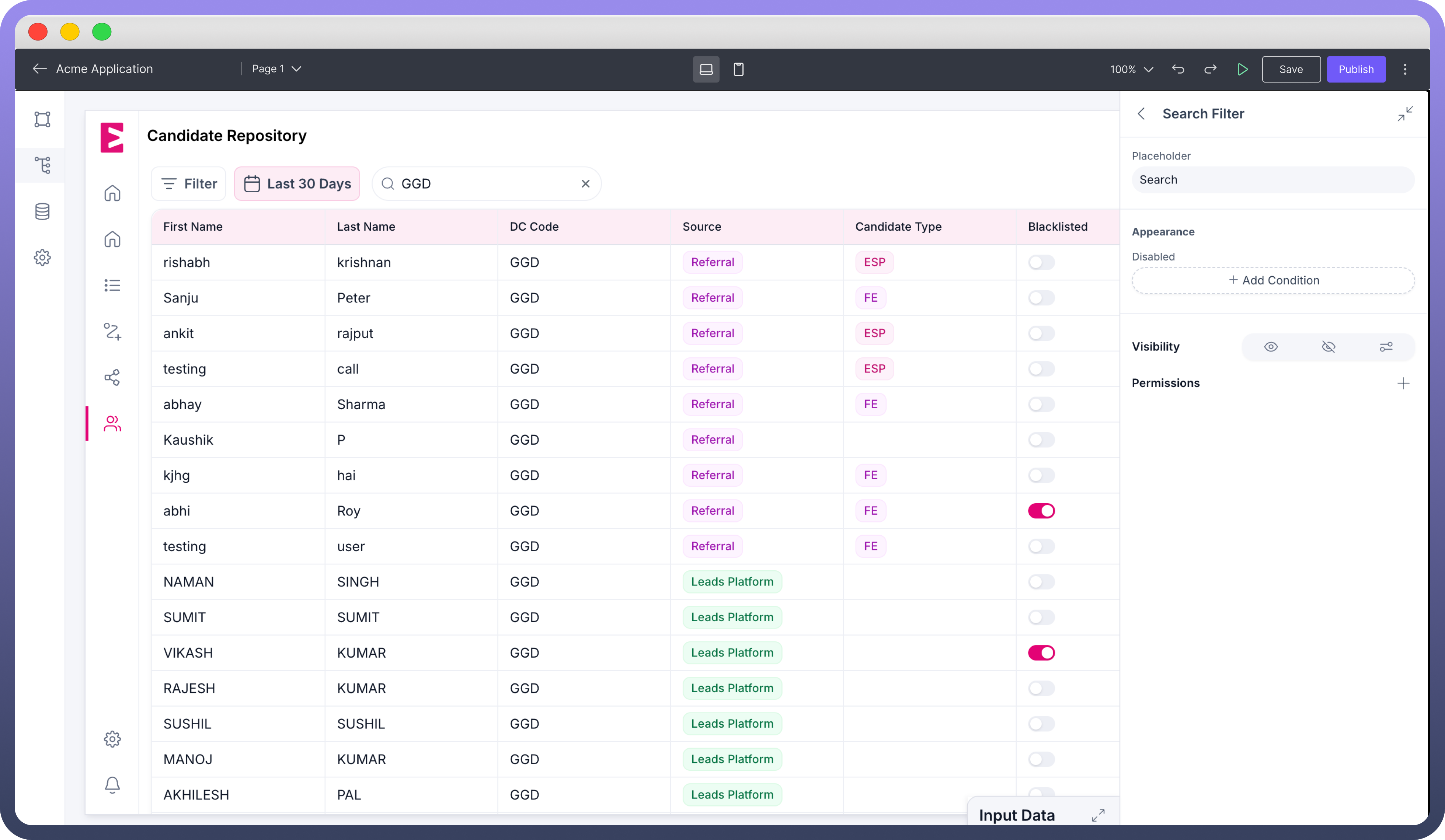The image size is (1445, 840).
Task: Open the Last 30 Days date filter
Action: 297,184
